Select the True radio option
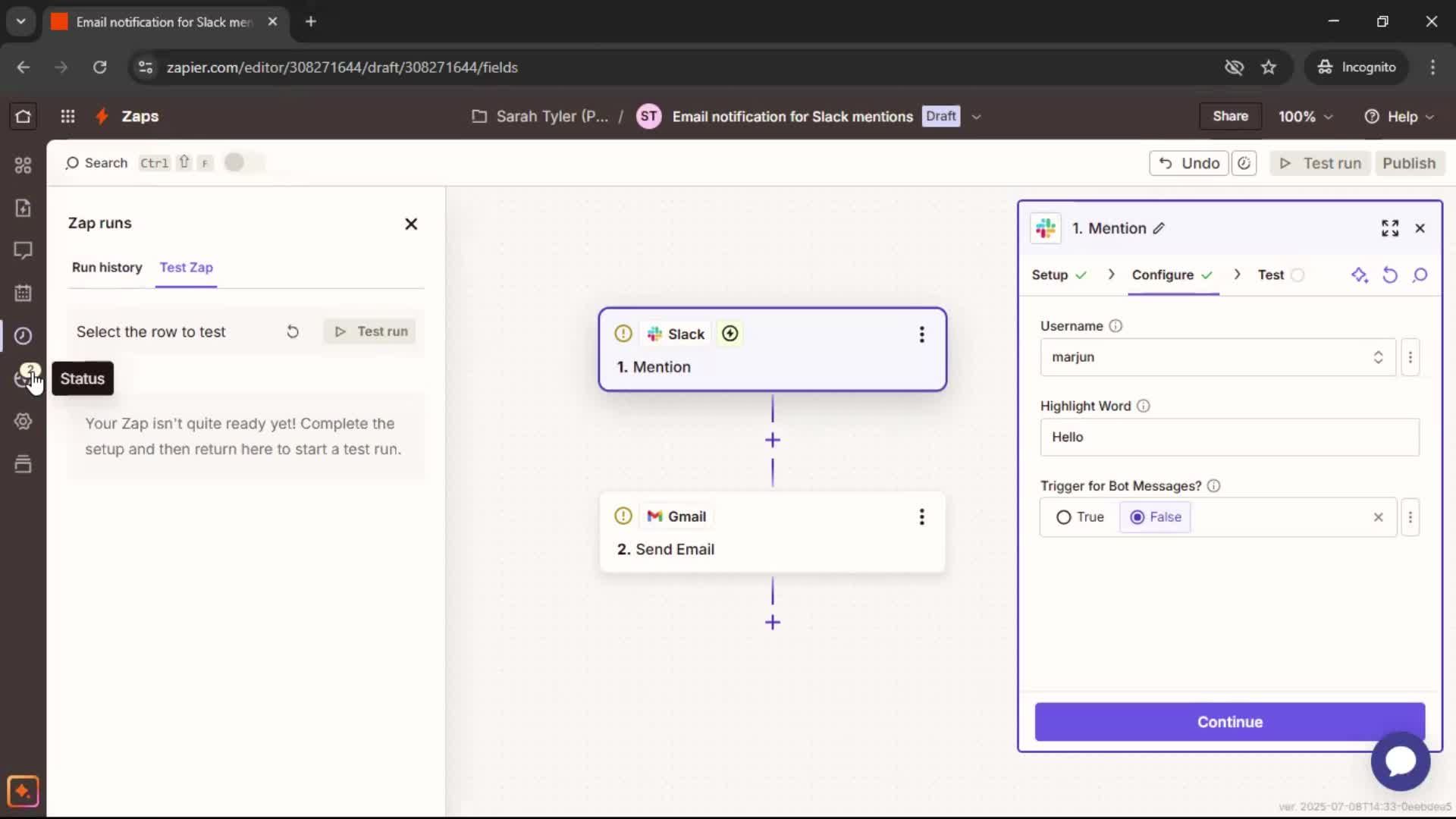 coord(1080,517)
